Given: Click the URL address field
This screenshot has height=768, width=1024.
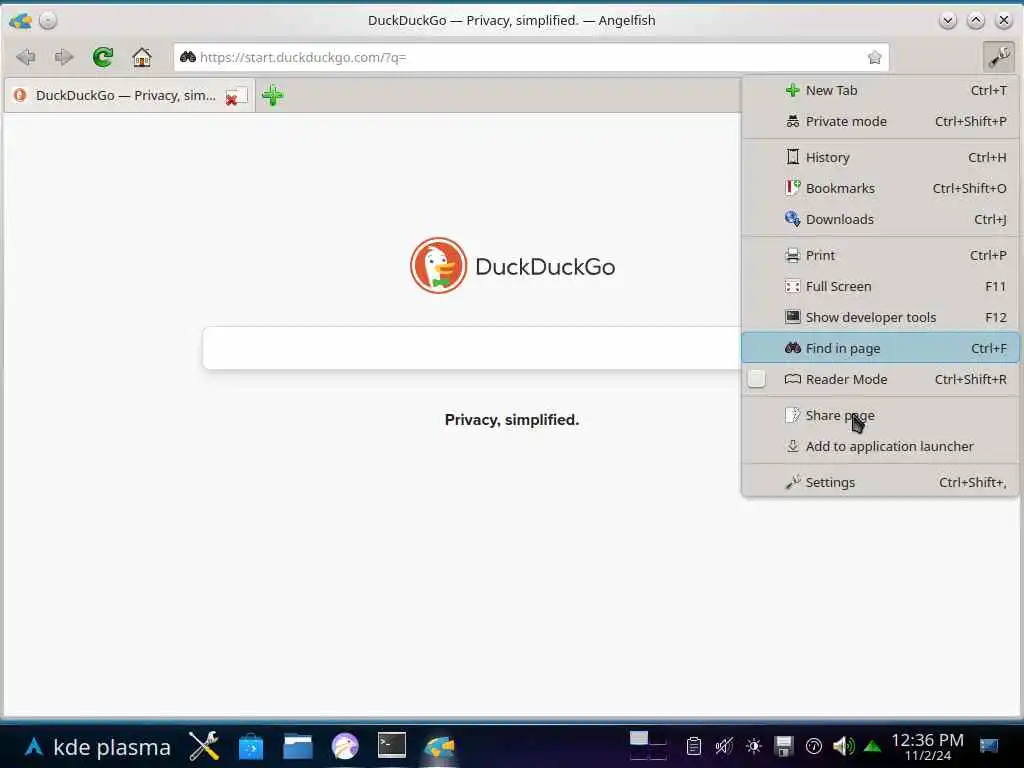Looking at the screenshot, I should click(530, 57).
